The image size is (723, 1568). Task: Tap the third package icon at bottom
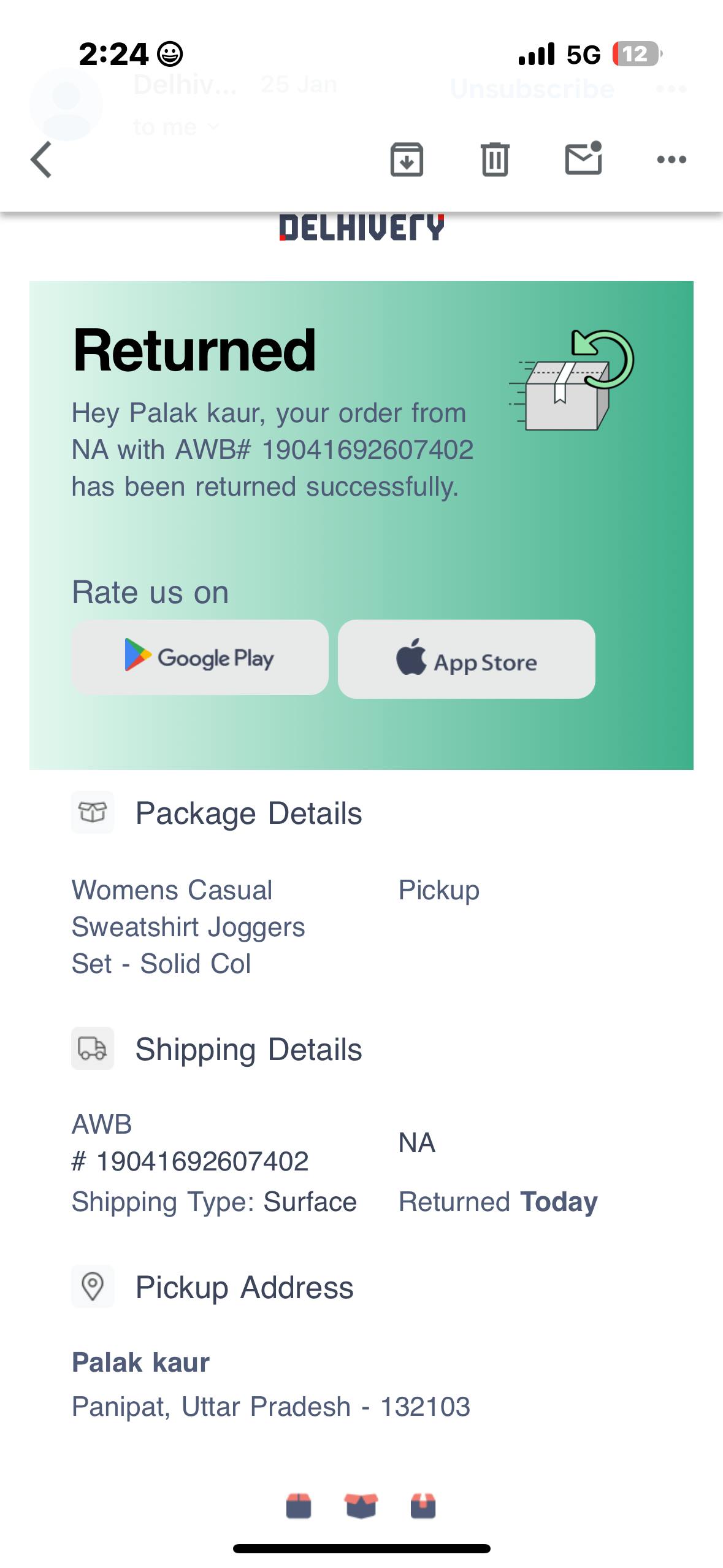click(423, 1505)
